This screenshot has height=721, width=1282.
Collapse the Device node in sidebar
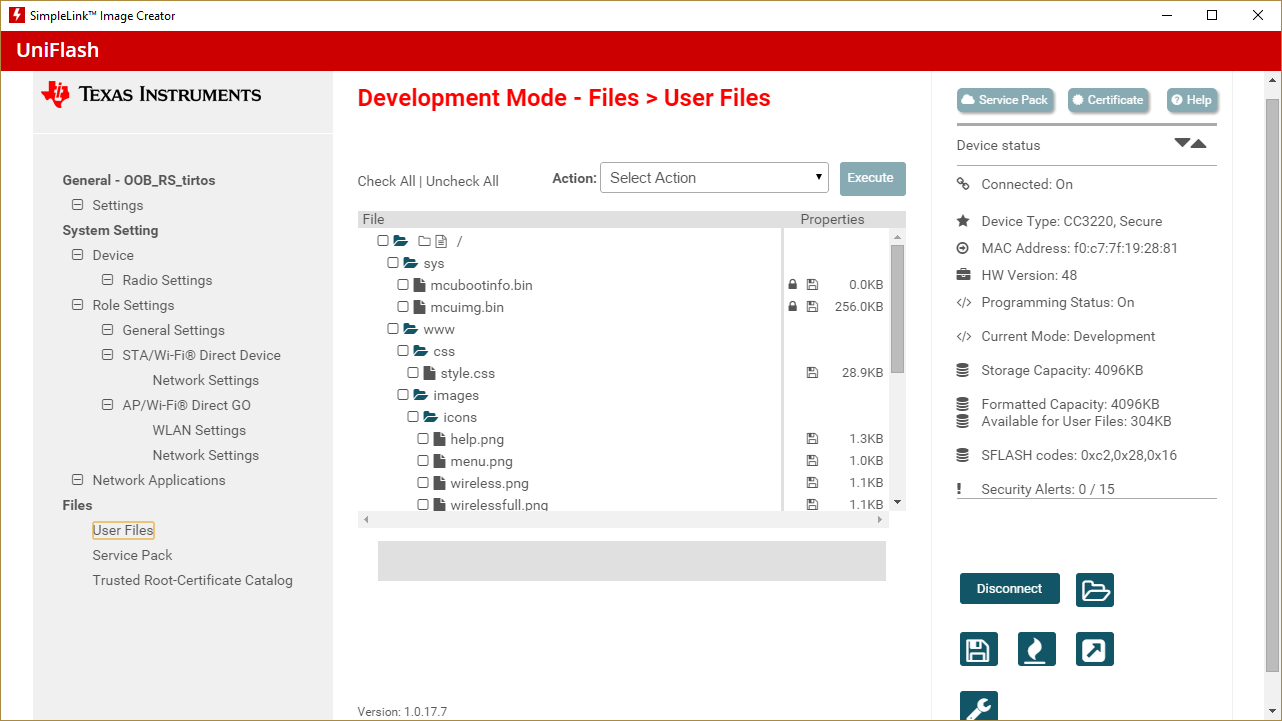coord(77,255)
